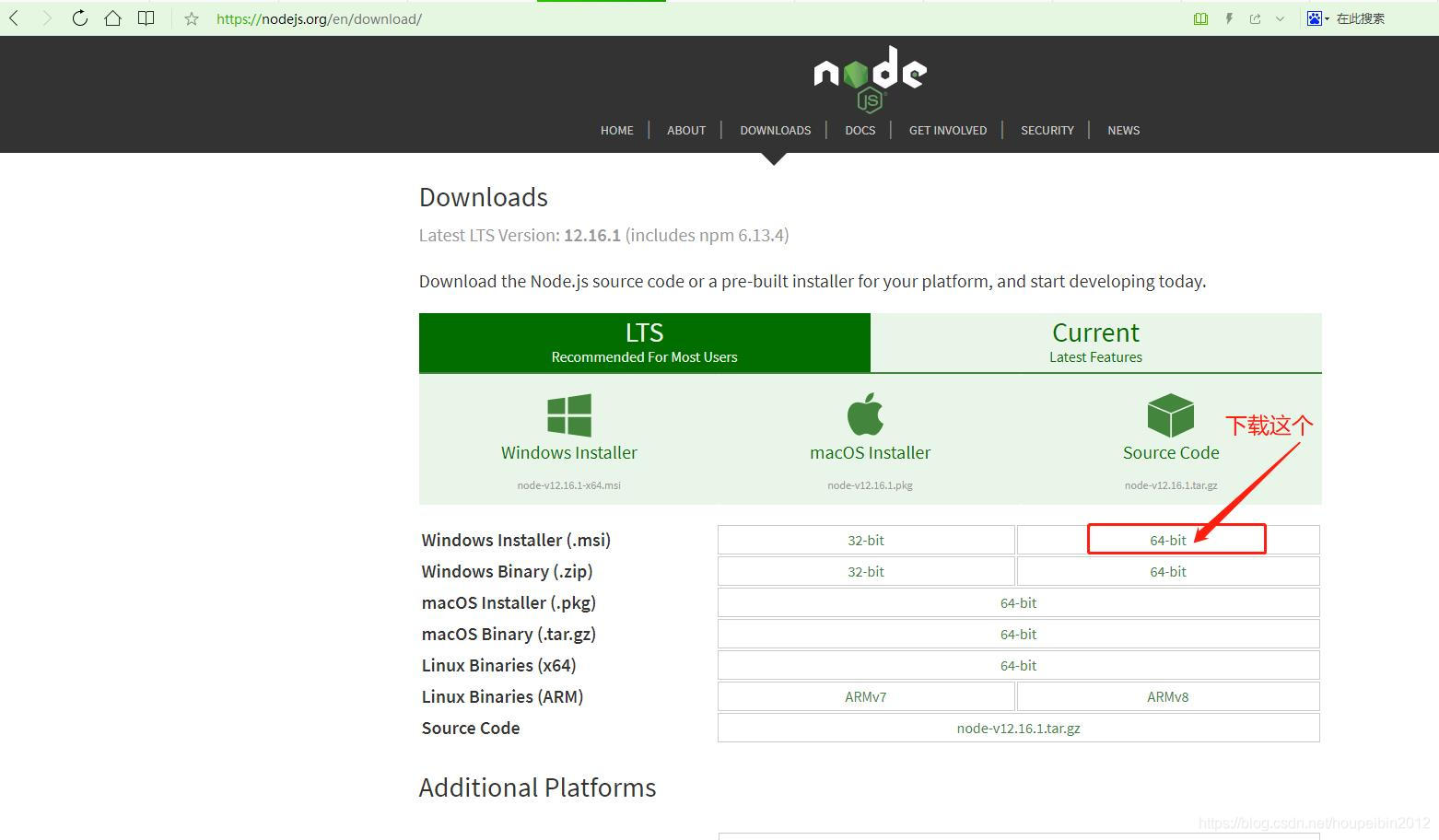Click the Windows Installer (.msi) row label
The height and width of the screenshot is (840, 1439).
coord(516,541)
